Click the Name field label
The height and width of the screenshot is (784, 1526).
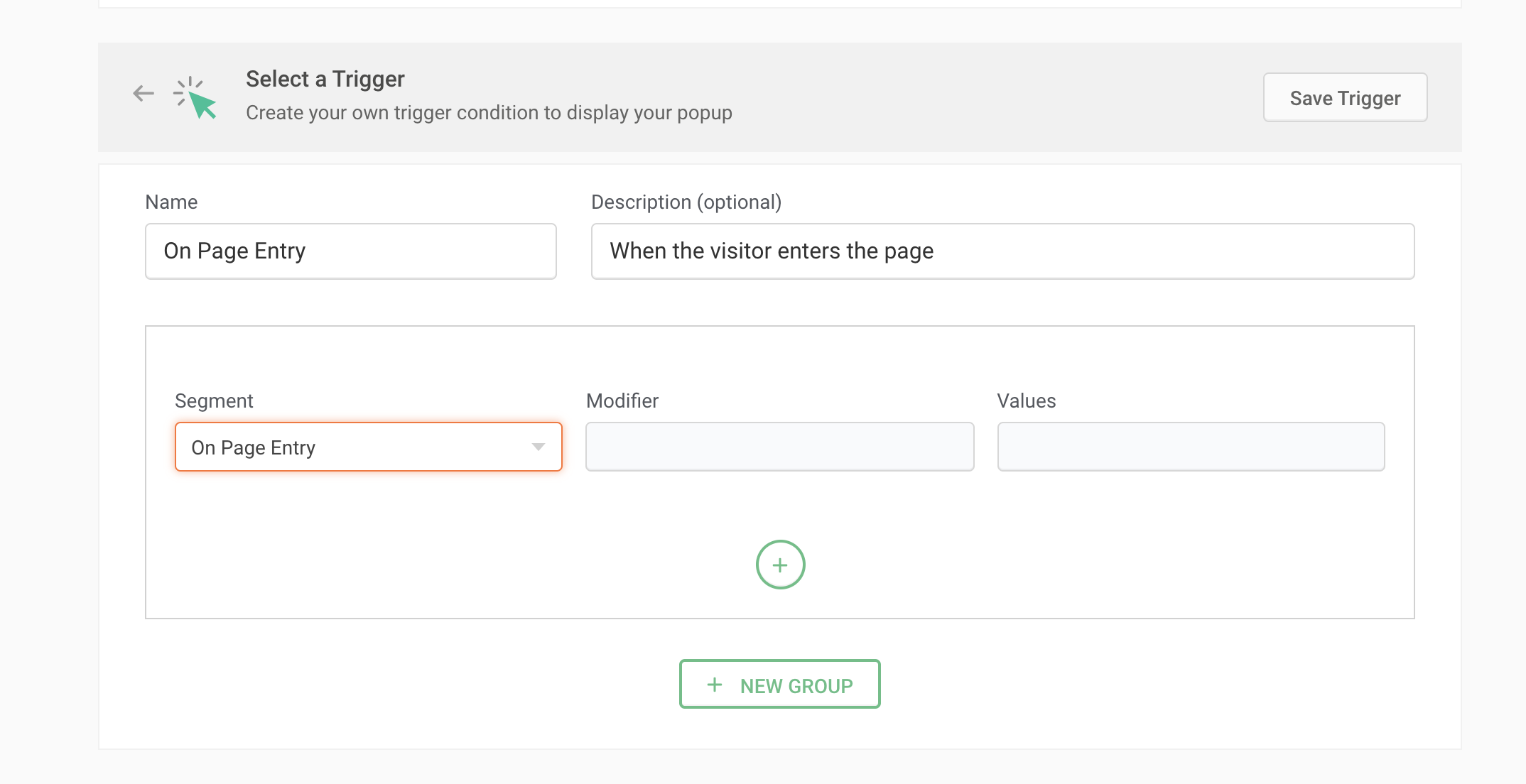[171, 202]
